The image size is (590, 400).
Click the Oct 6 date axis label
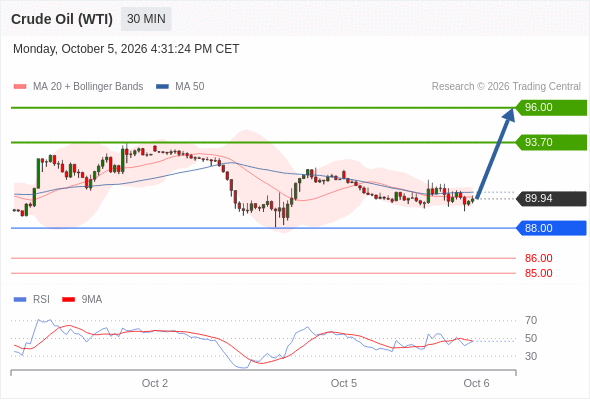pos(476,383)
